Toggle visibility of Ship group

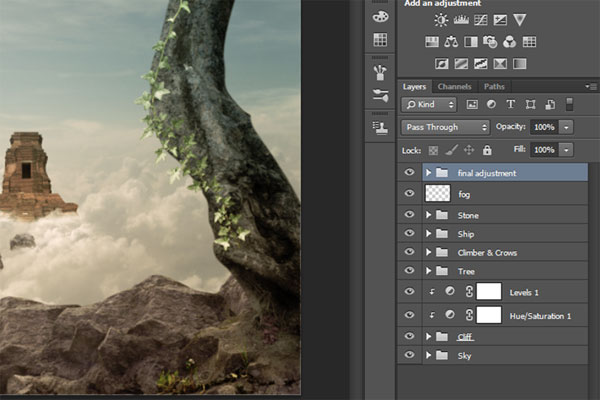(x=408, y=234)
